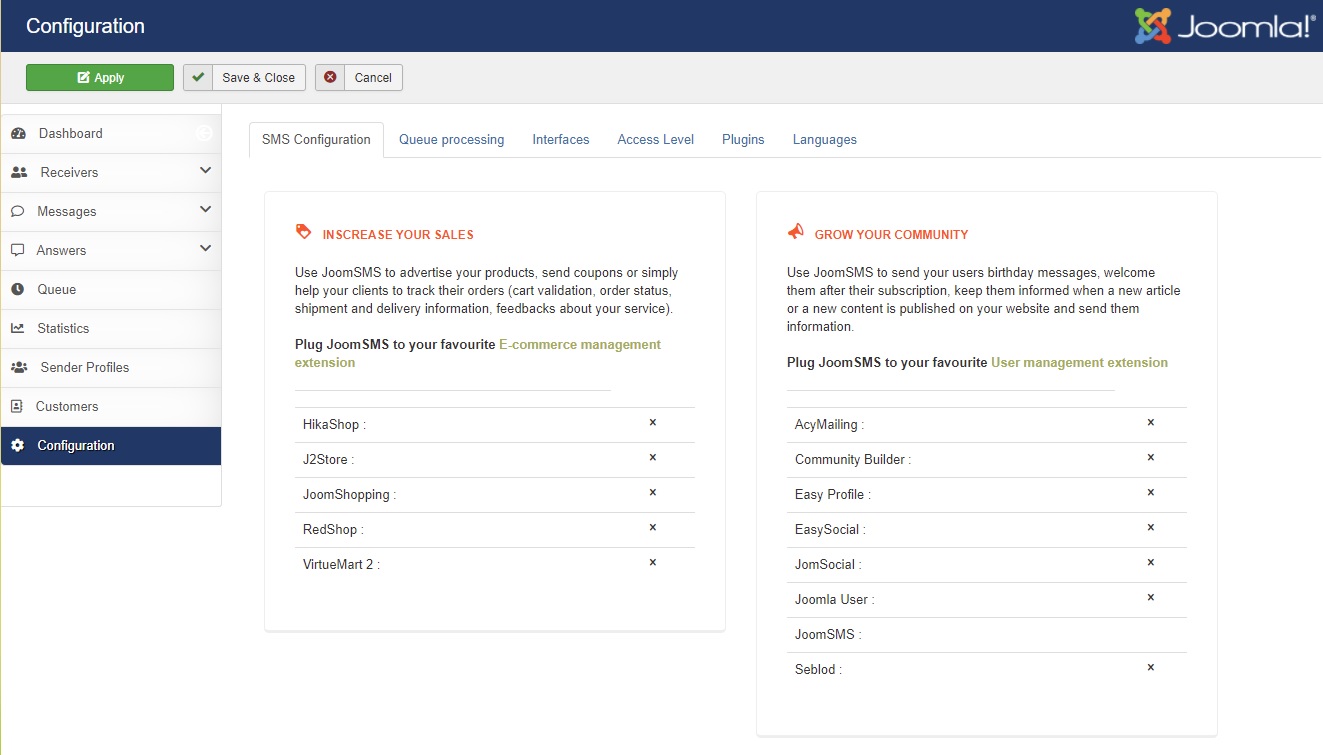Switch to the Plugins tab
Screen dimensions: 1323x755
[x=743, y=140]
